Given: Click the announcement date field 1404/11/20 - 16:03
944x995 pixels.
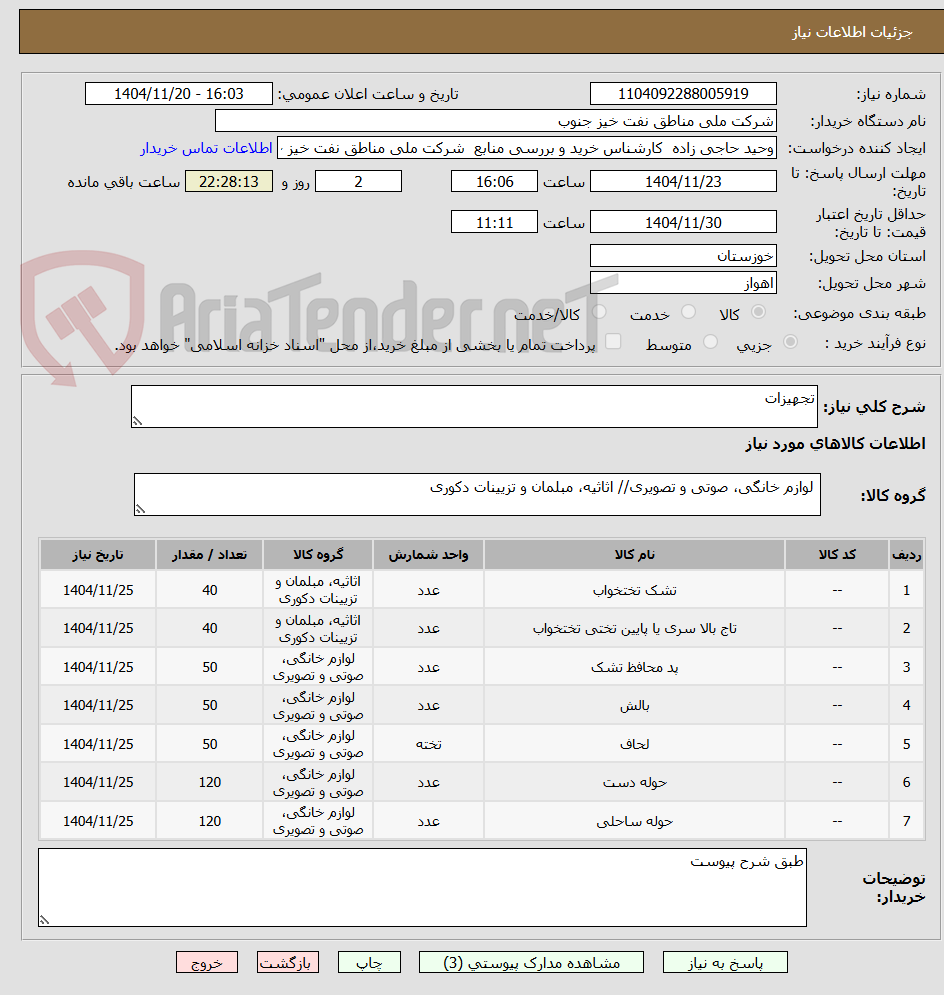Looking at the screenshot, I should [x=179, y=93].
